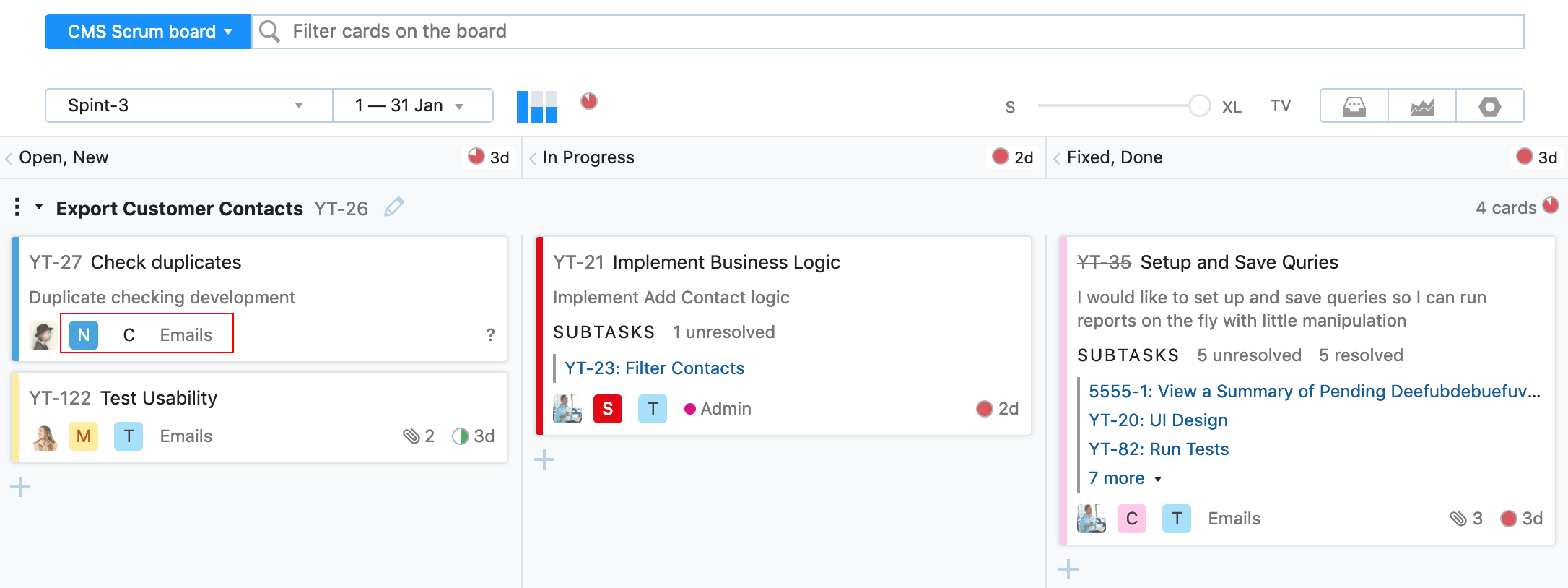Click the pink C priority badge on YT-35

point(1132,519)
